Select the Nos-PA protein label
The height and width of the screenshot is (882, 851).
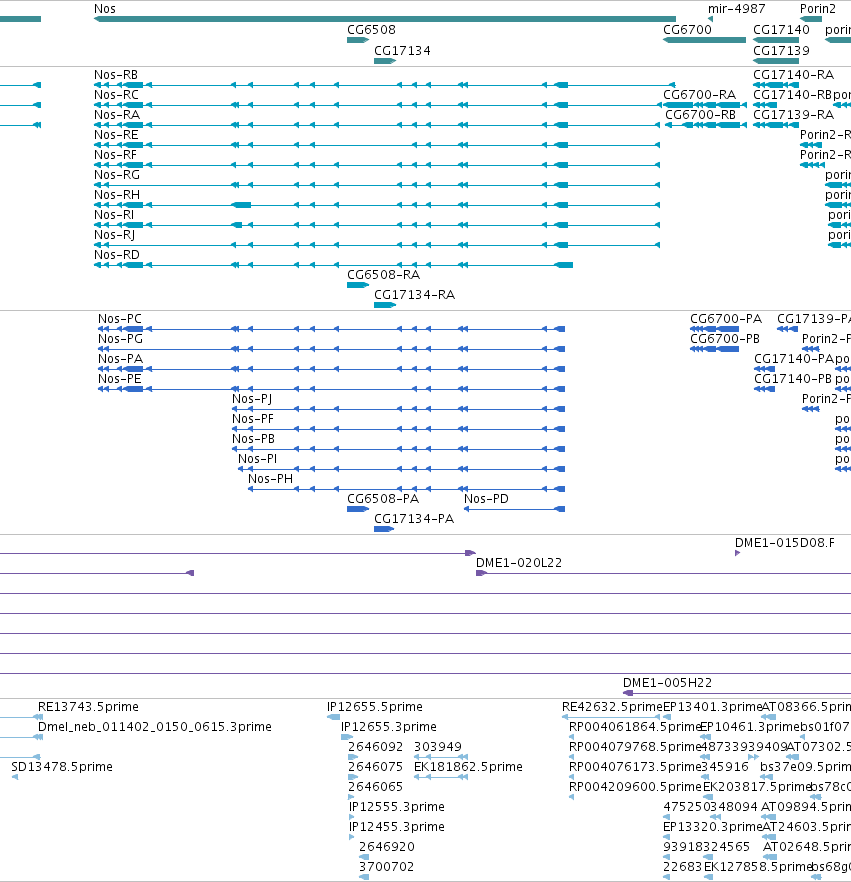tap(120, 359)
